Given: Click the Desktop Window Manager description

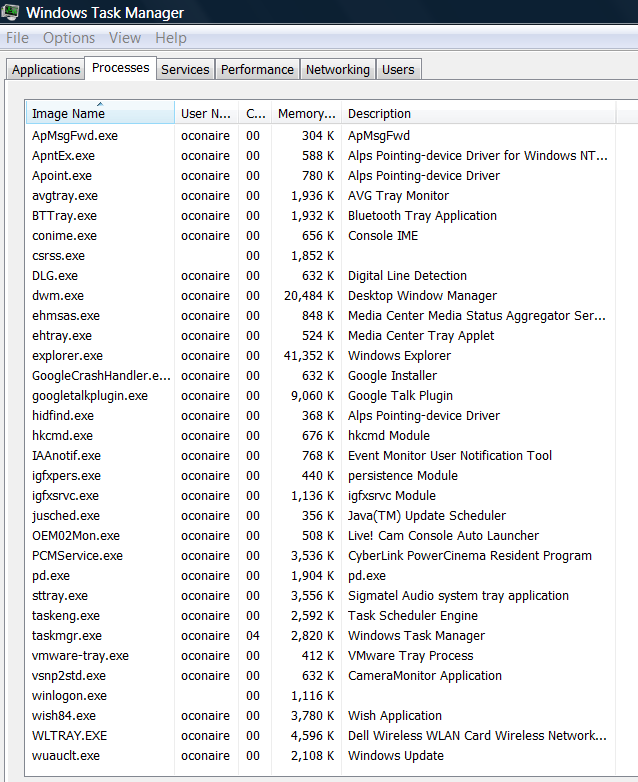Looking at the screenshot, I should 422,296.
